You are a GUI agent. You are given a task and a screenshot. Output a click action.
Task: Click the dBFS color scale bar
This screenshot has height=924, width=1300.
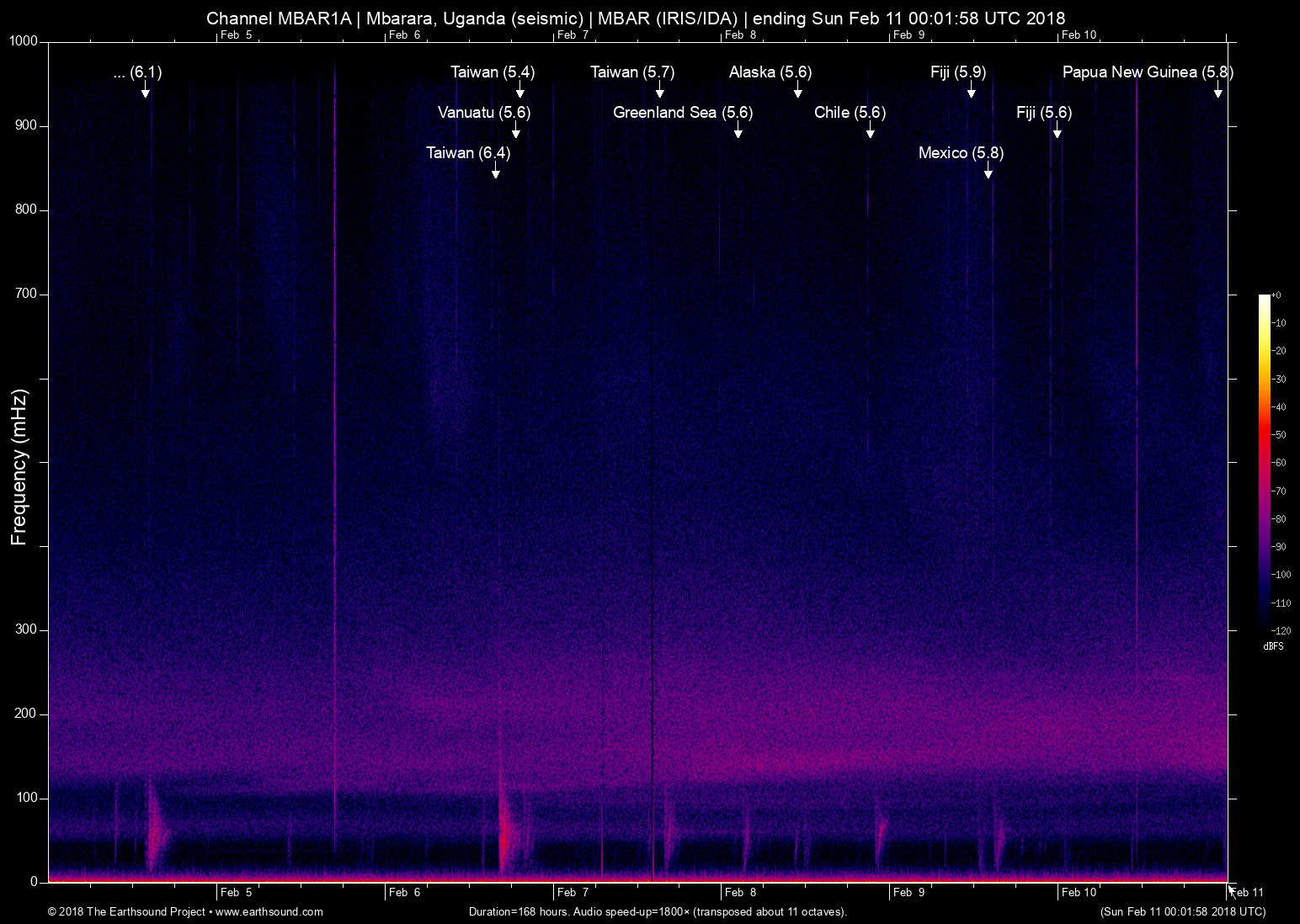coord(1264,461)
